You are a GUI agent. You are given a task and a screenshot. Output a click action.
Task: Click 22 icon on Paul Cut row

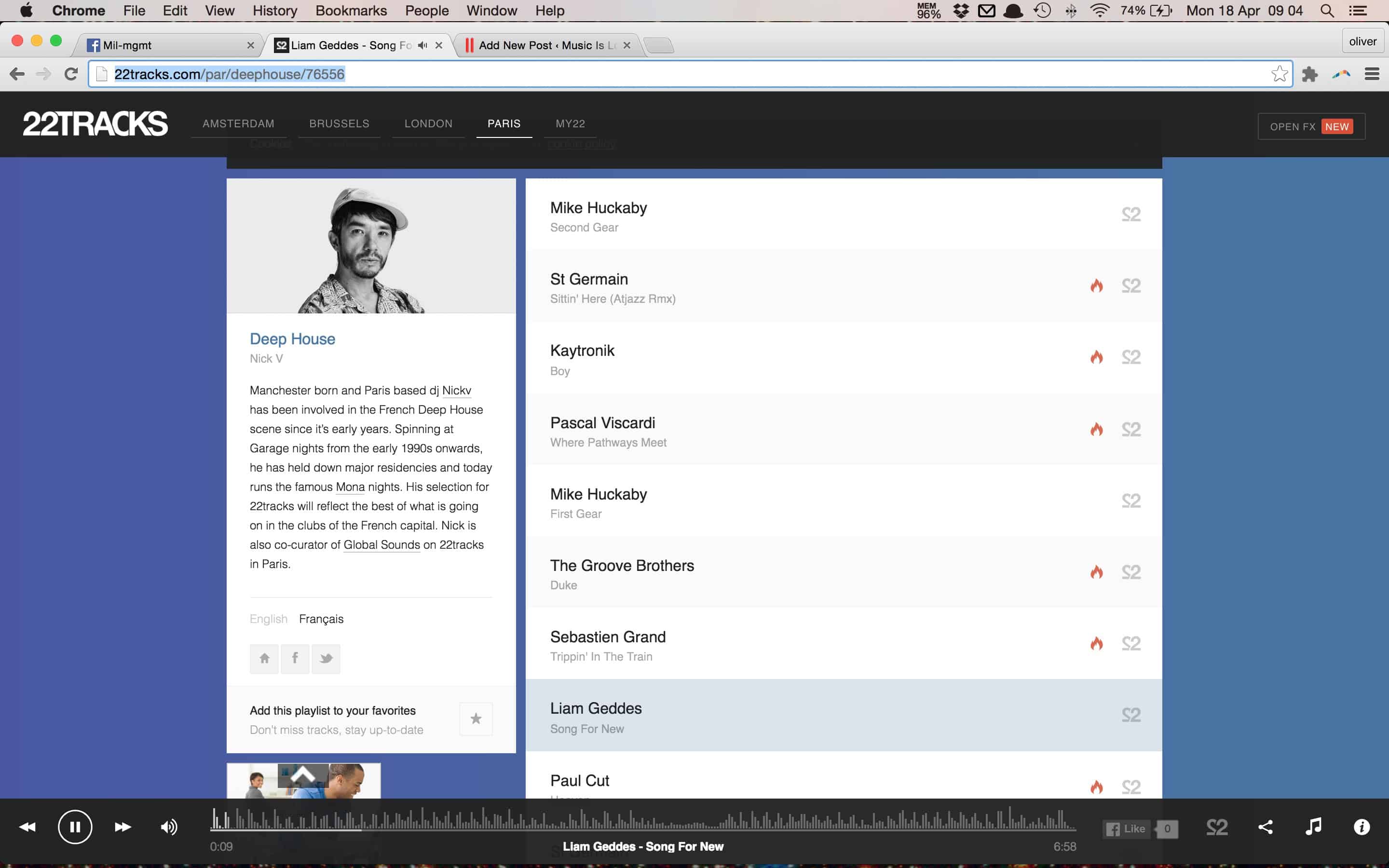(1131, 787)
